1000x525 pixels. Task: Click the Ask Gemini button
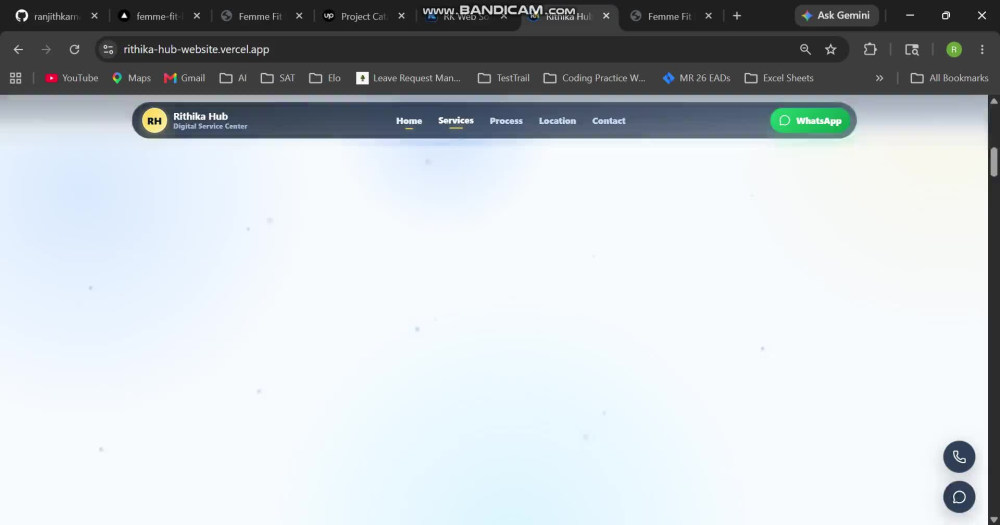(836, 15)
